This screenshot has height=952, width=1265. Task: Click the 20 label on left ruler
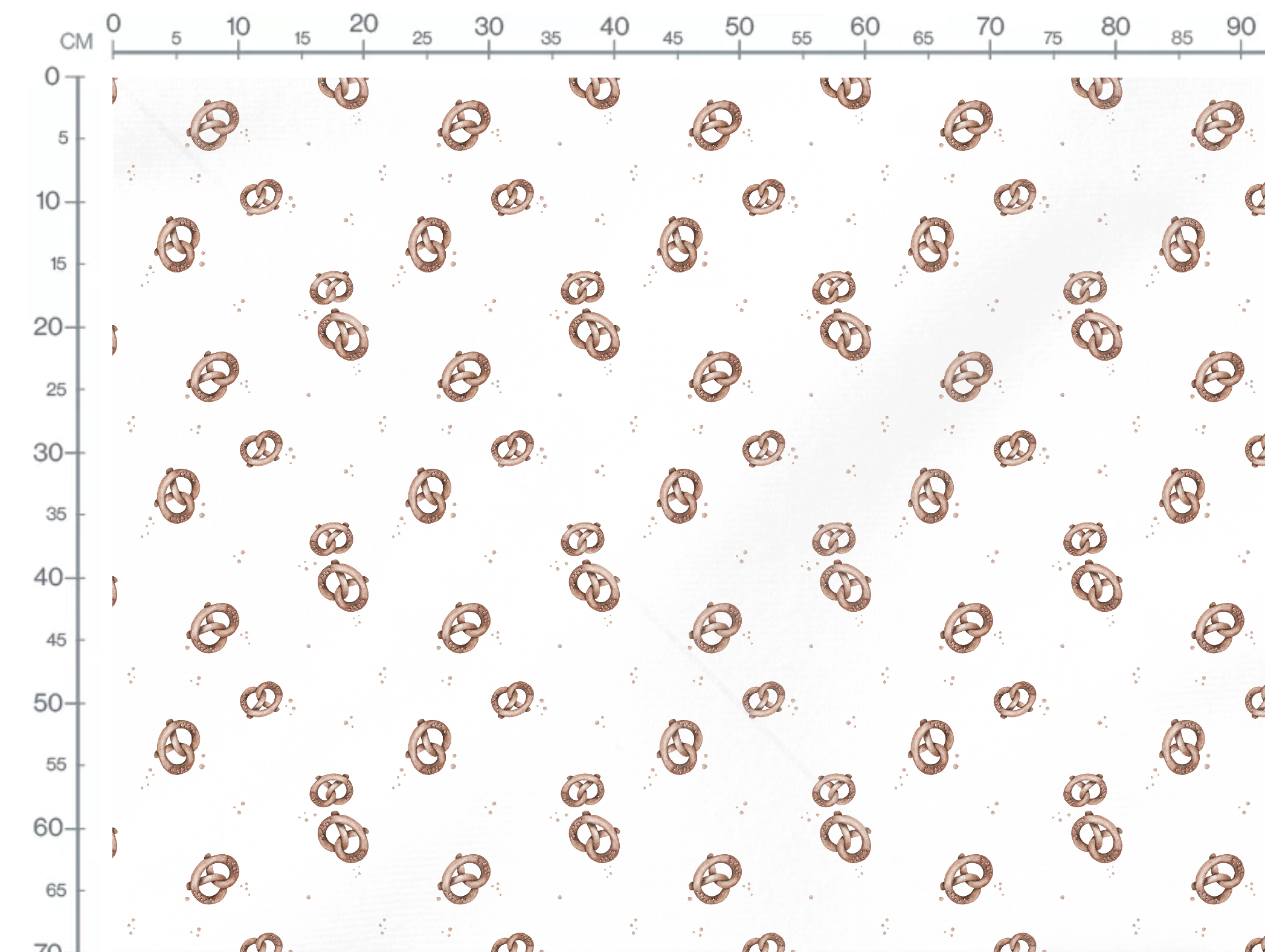pyautogui.click(x=47, y=327)
